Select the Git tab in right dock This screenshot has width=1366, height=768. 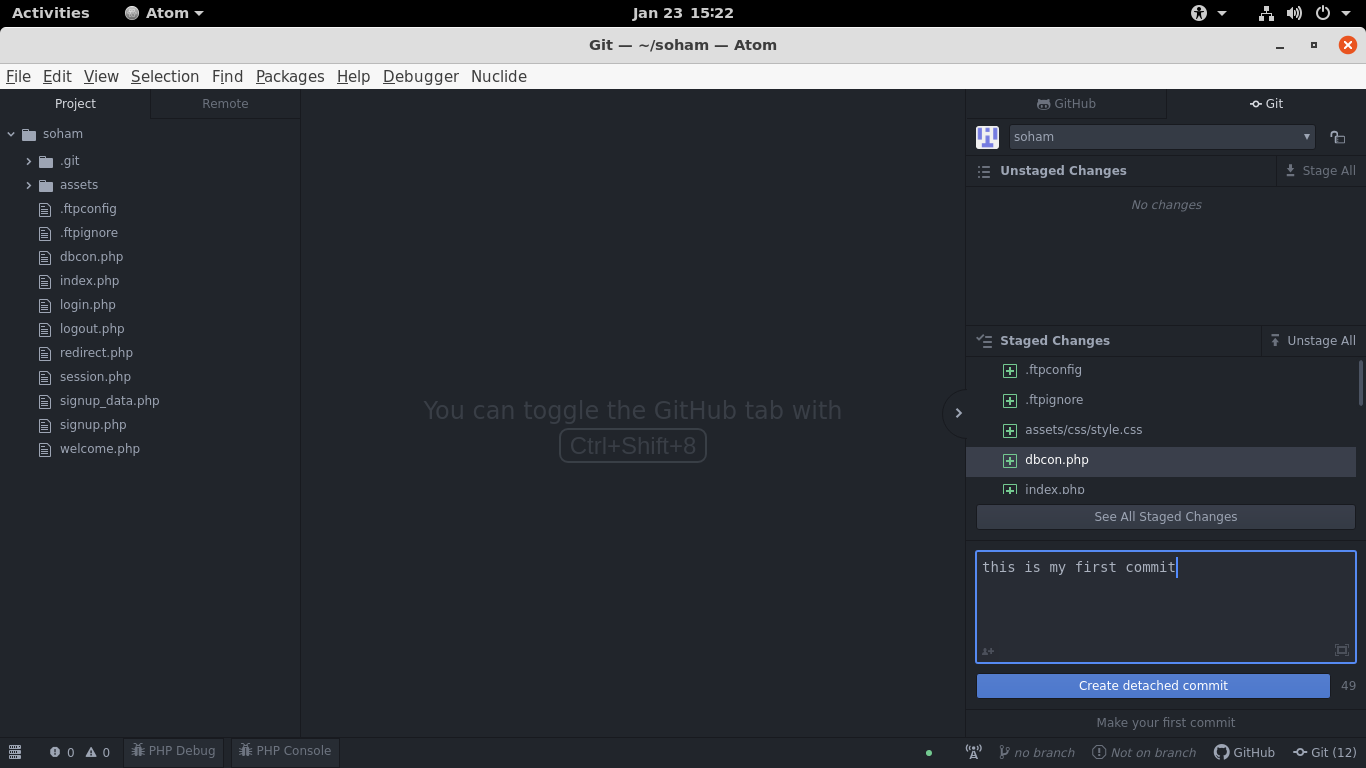[x=1266, y=104]
